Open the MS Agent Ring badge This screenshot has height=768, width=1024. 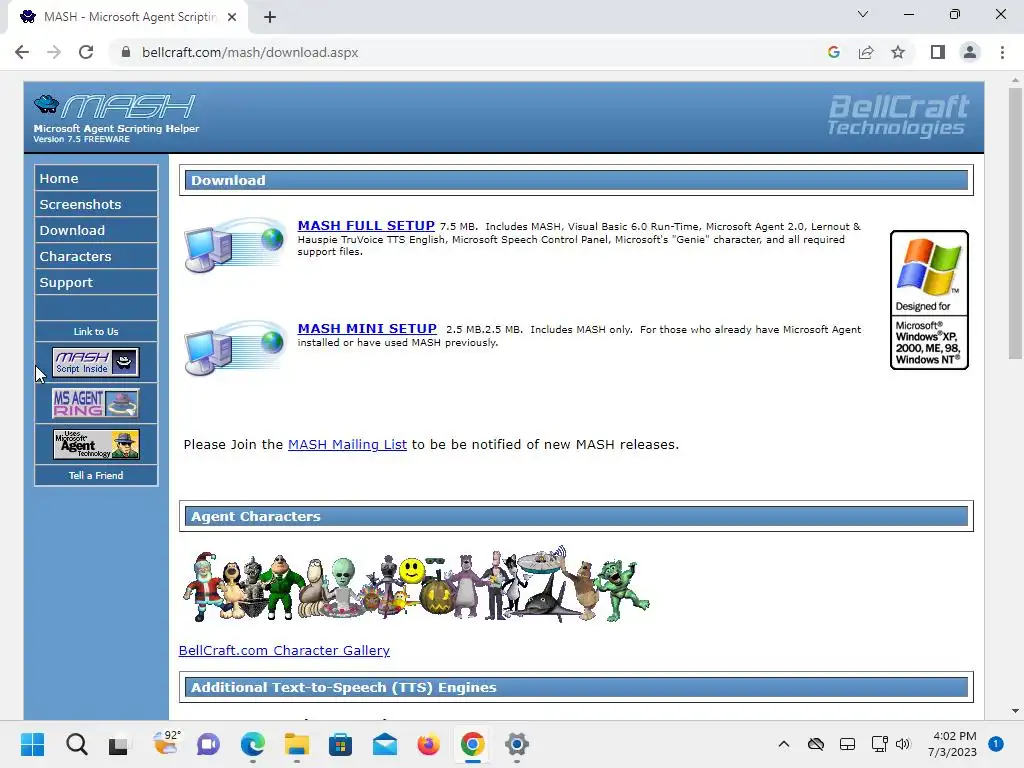[95, 404]
